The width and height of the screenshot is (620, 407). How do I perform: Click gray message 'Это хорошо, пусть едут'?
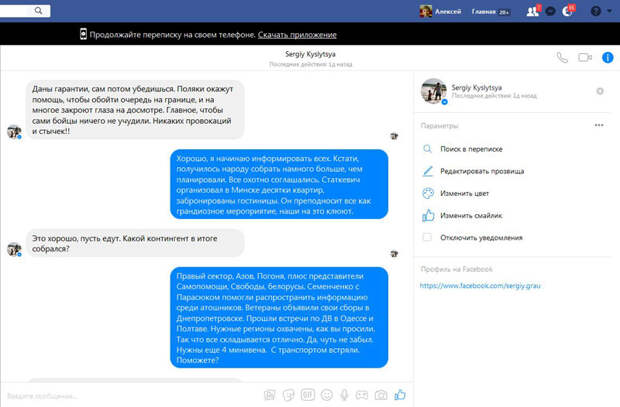click(135, 243)
